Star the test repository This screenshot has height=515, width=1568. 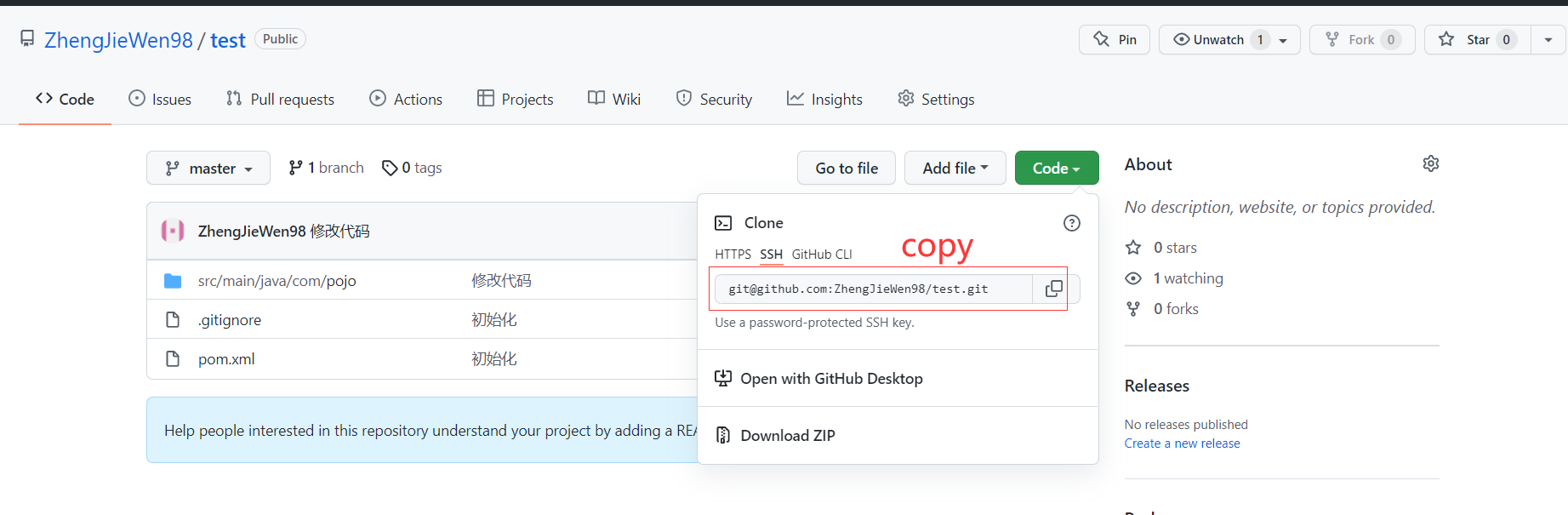point(1478,39)
